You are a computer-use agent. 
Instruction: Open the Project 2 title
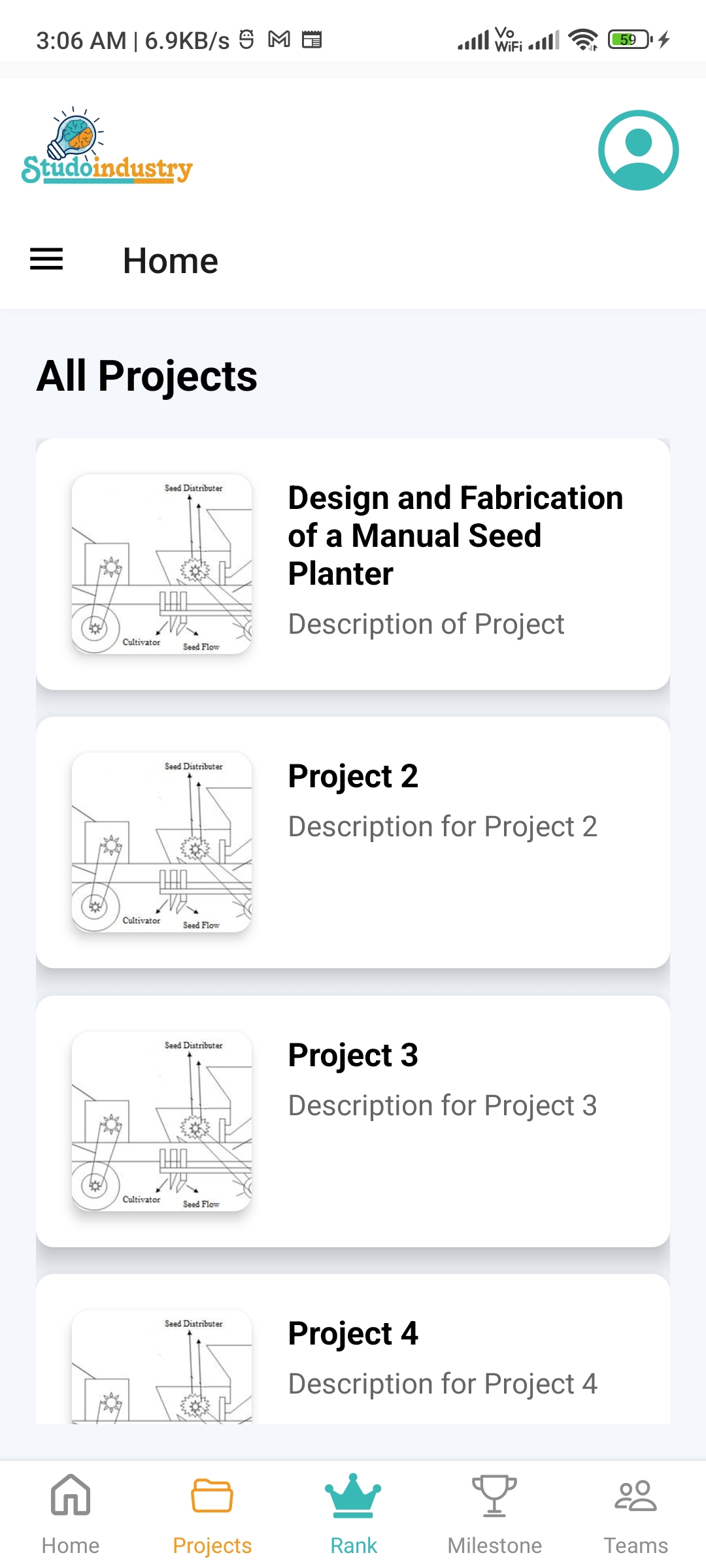[353, 776]
